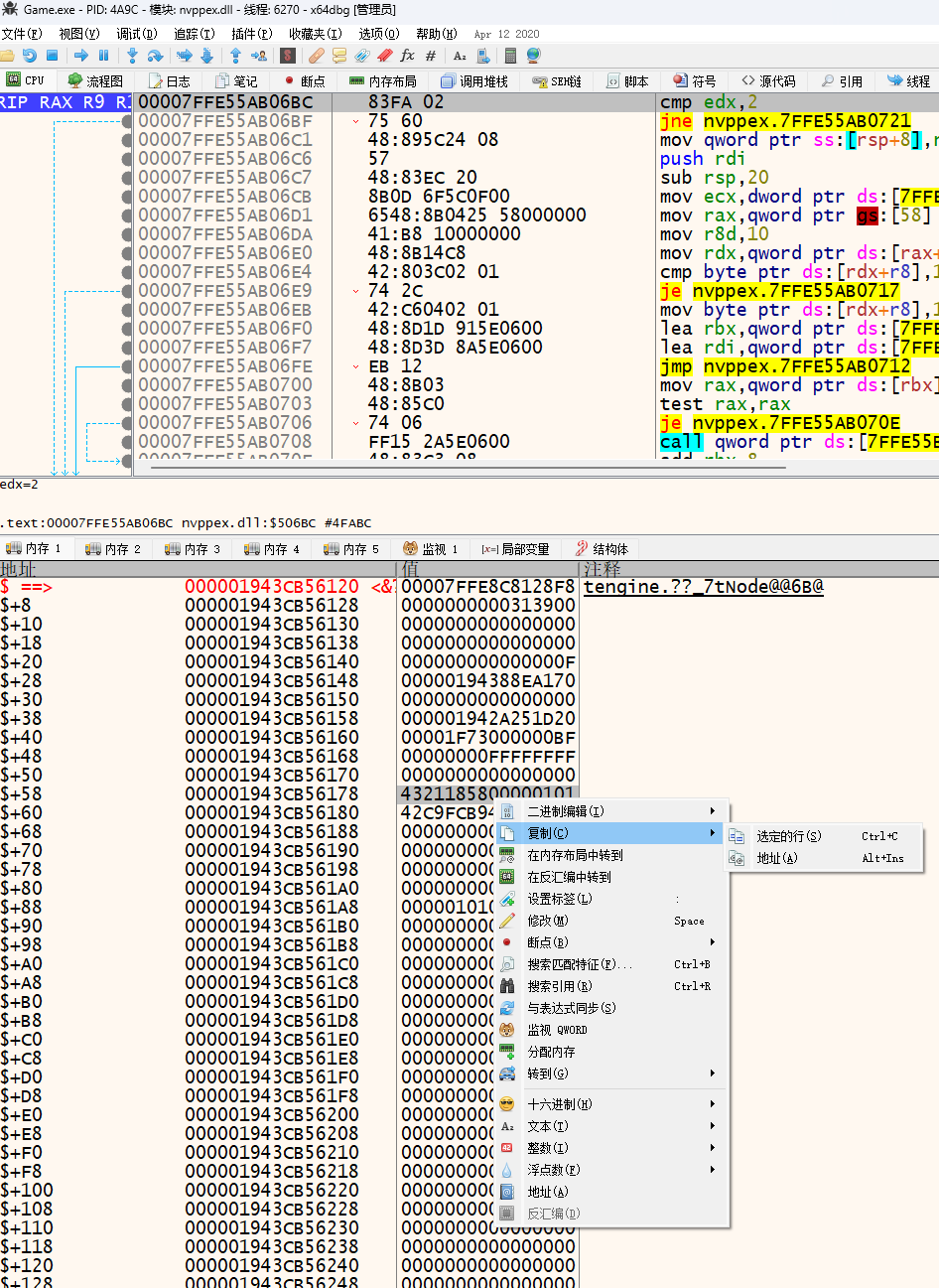Click the binoculars icon beside 搜索引用(R)

[x=507, y=986]
